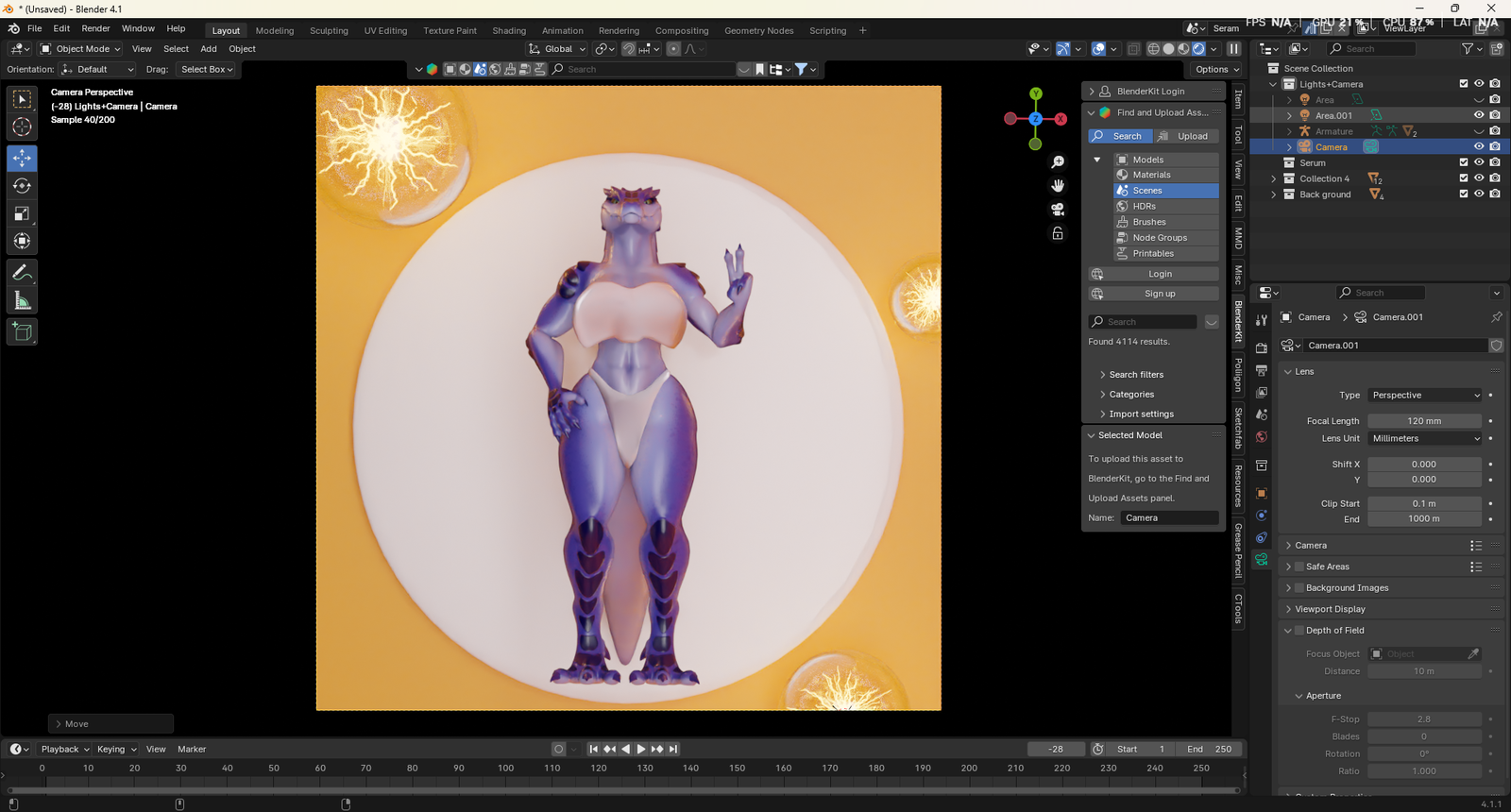Viewport: 1511px width, 812px height.
Task: Enable Depth of Field checkbox
Action: click(1299, 631)
